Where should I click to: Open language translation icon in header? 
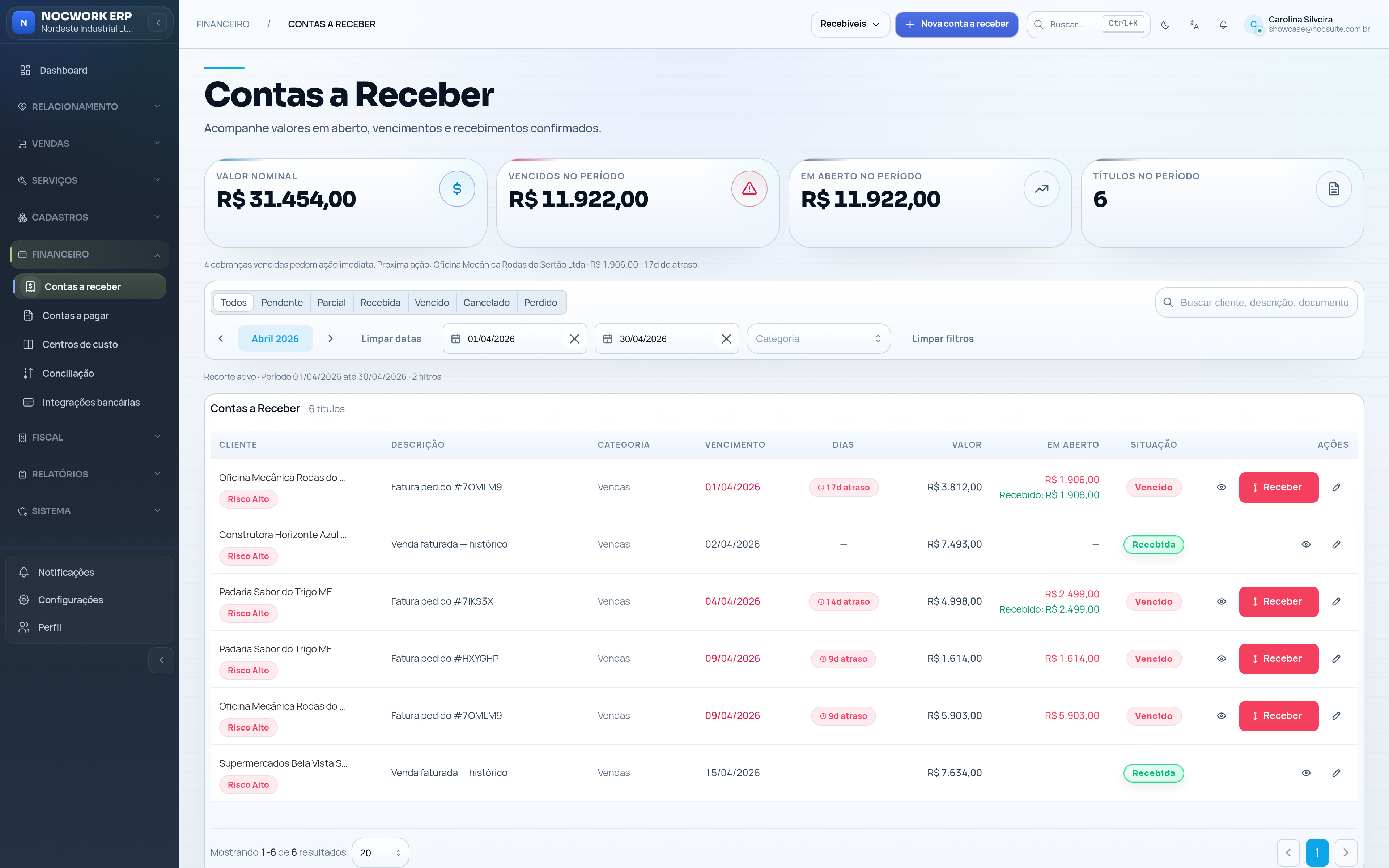[1194, 24]
